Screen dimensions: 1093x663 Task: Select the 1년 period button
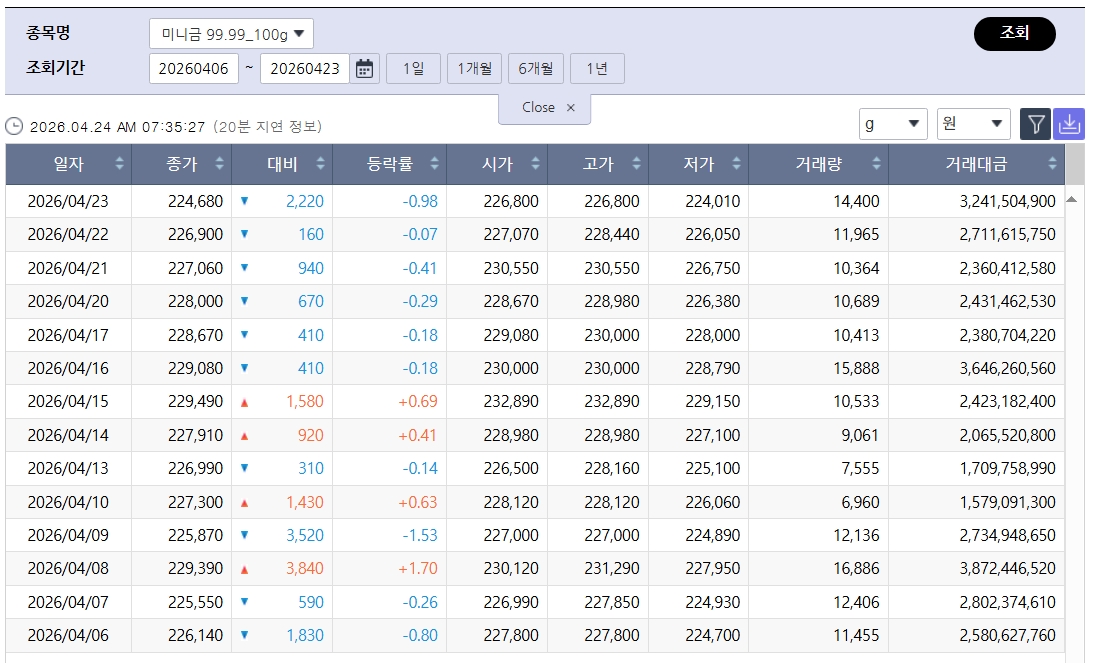point(597,68)
